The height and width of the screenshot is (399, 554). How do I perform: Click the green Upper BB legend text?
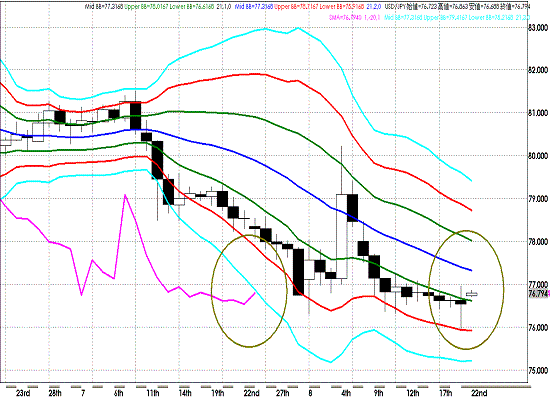click(146, 7)
